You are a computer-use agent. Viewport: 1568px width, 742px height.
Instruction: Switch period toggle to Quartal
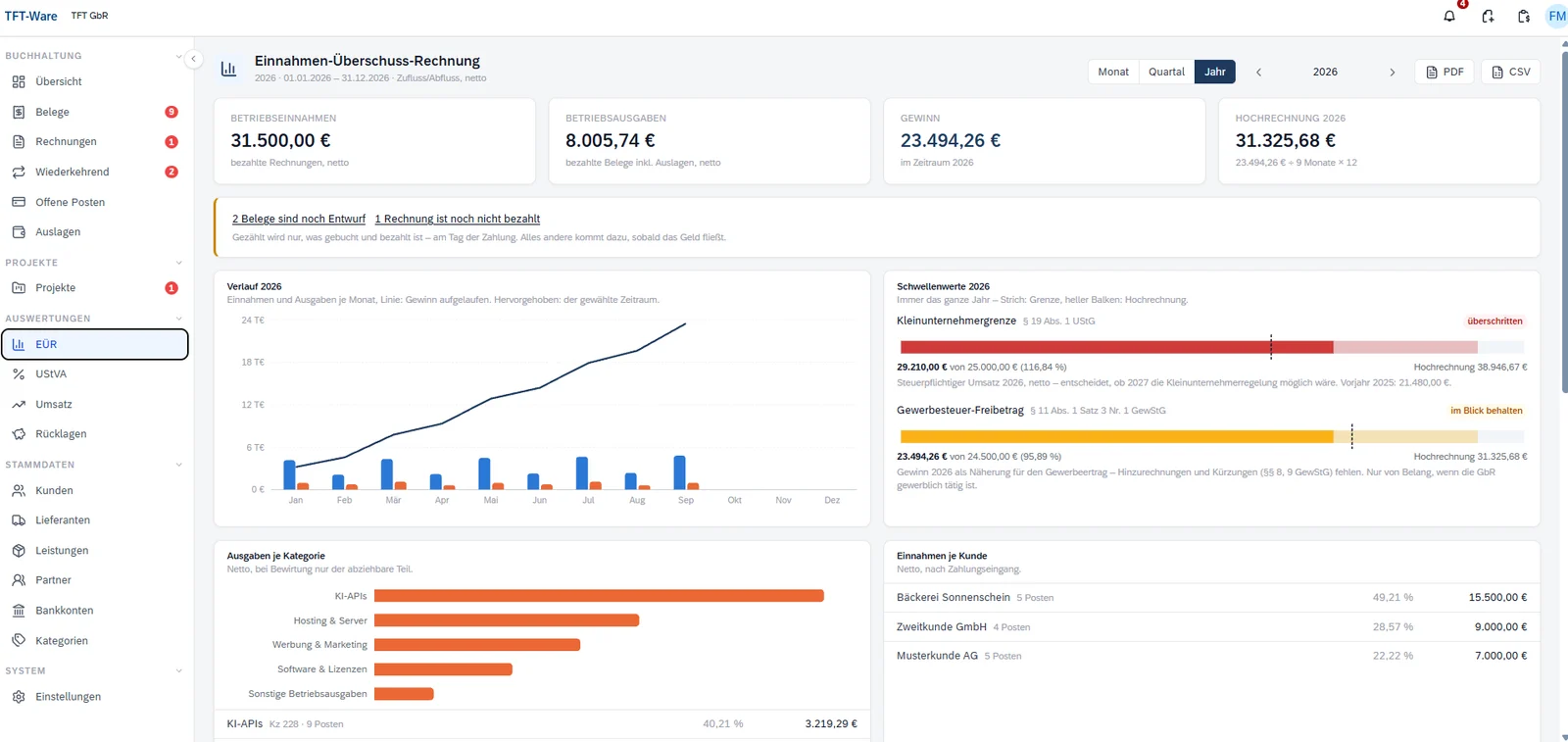click(x=1166, y=72)
